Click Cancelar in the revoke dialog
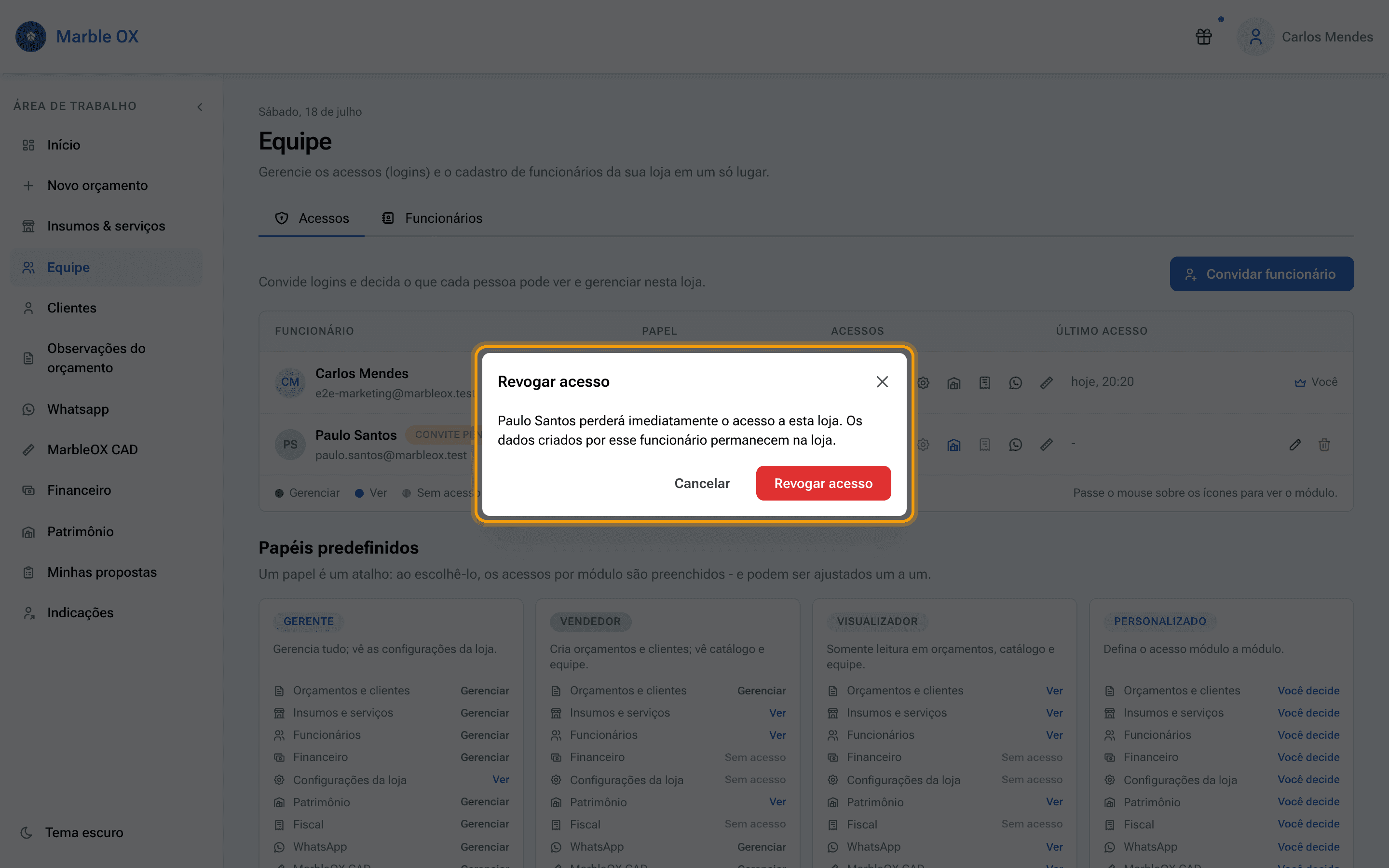Viewport: 1389px width, 868px height. pyautogui.click(x=701, y=483)
